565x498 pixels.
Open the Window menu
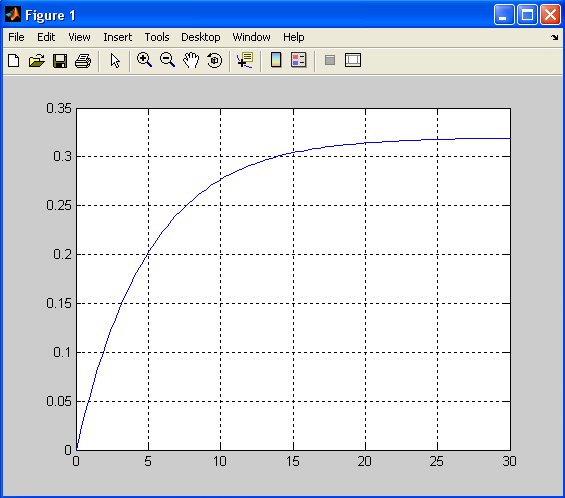pos(251,37)
